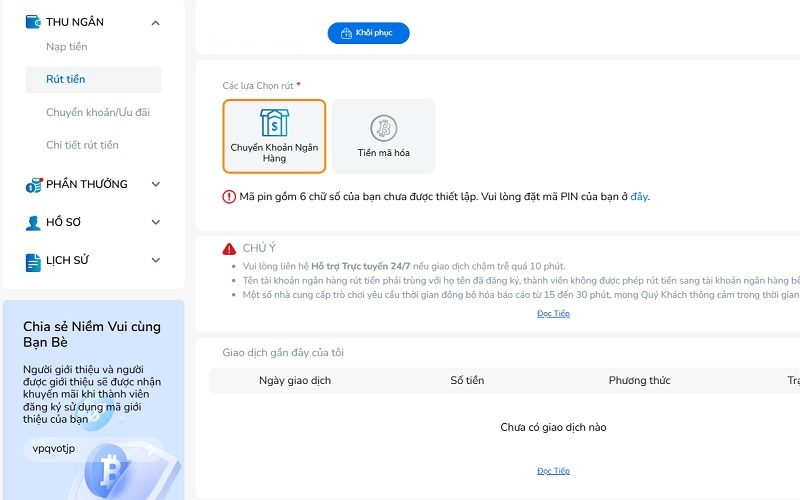800x500 pixels.
Task: Follow the 'đây' link to set PIN
Action: point(638,197)
